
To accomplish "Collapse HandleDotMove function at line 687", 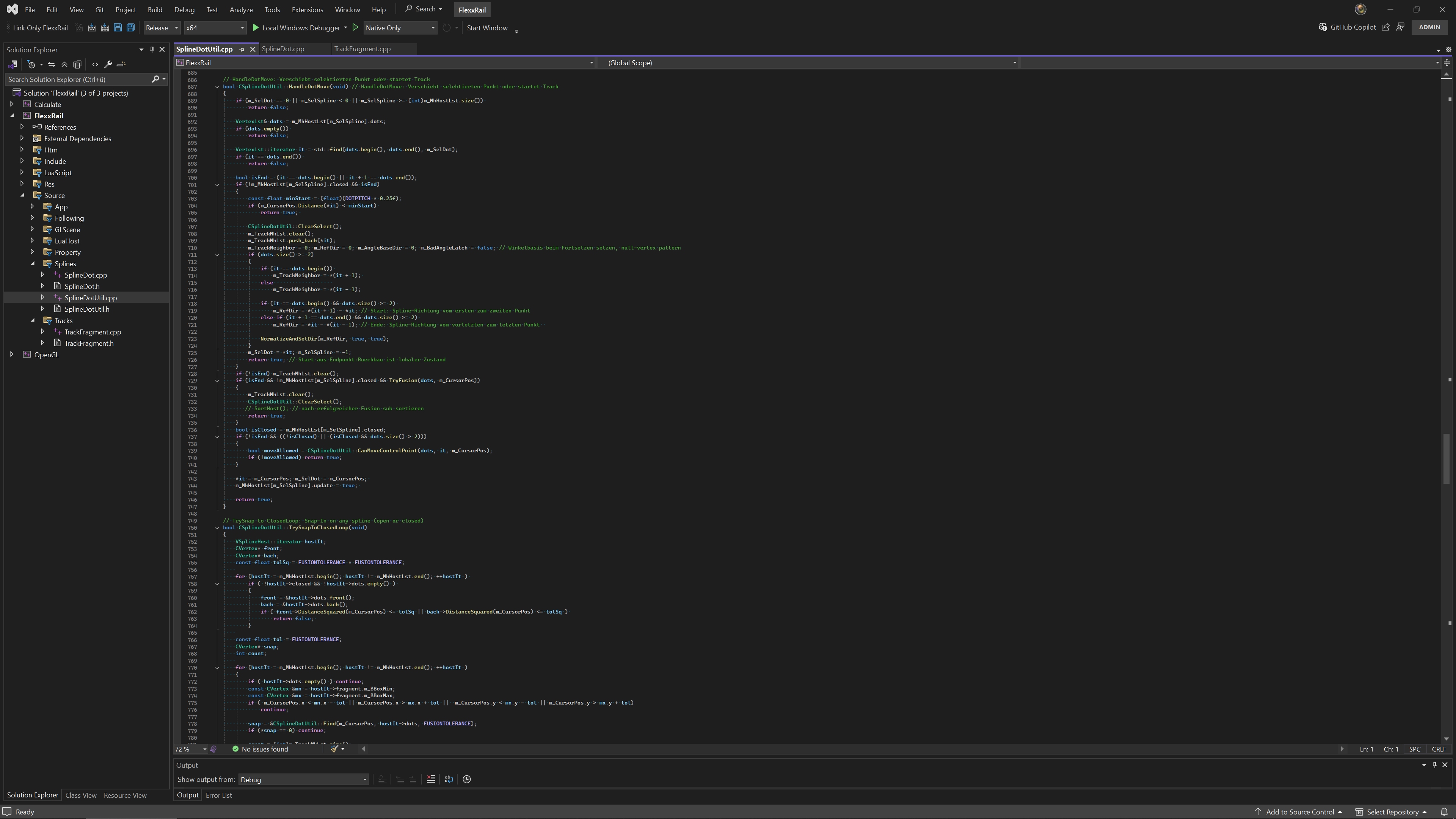I will (x=217, y=87).
